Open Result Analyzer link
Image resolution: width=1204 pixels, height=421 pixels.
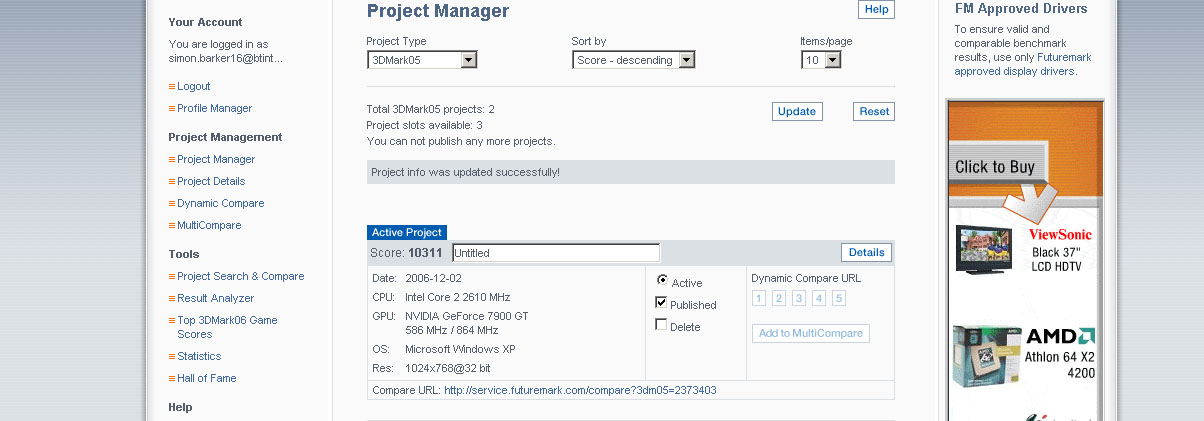(x=215, y=298)
